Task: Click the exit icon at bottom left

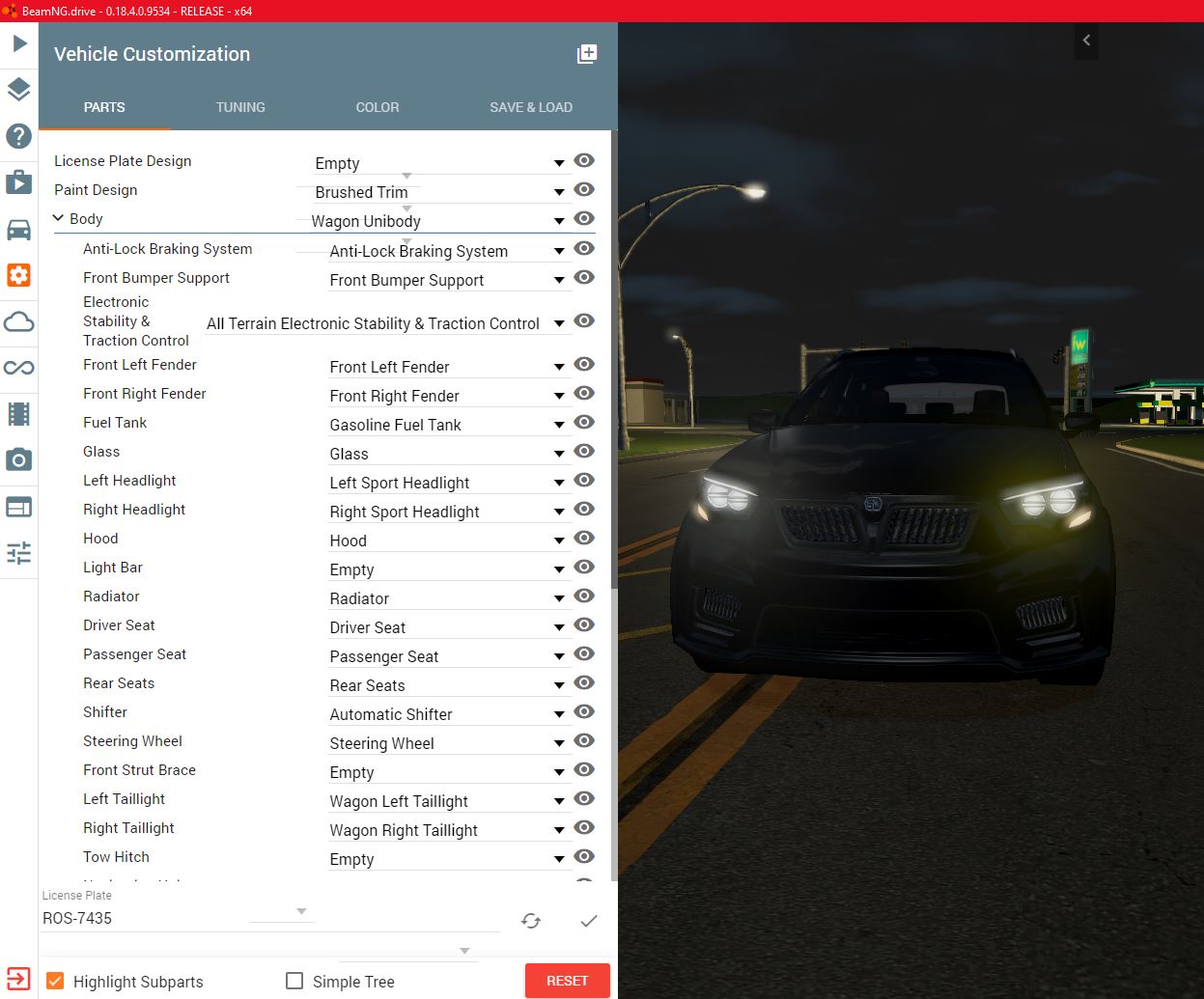Action: [x=18, y=979]
